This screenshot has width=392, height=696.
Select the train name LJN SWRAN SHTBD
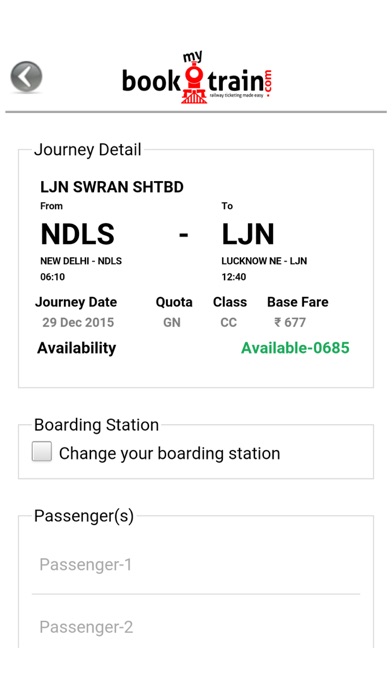click(x=112, y=187)
